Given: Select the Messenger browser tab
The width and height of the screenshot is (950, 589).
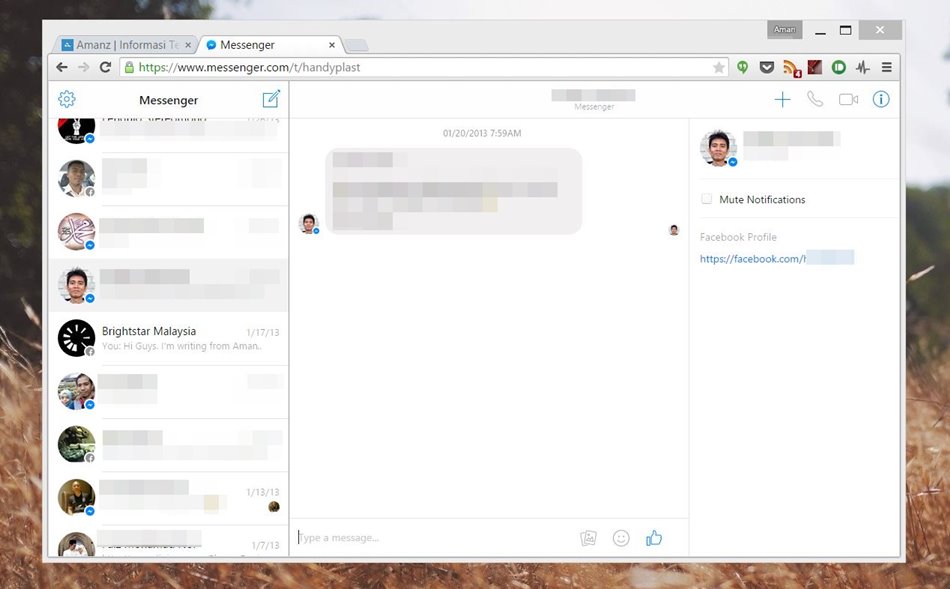Looking at the screenshot, I should tap(270, 45).
